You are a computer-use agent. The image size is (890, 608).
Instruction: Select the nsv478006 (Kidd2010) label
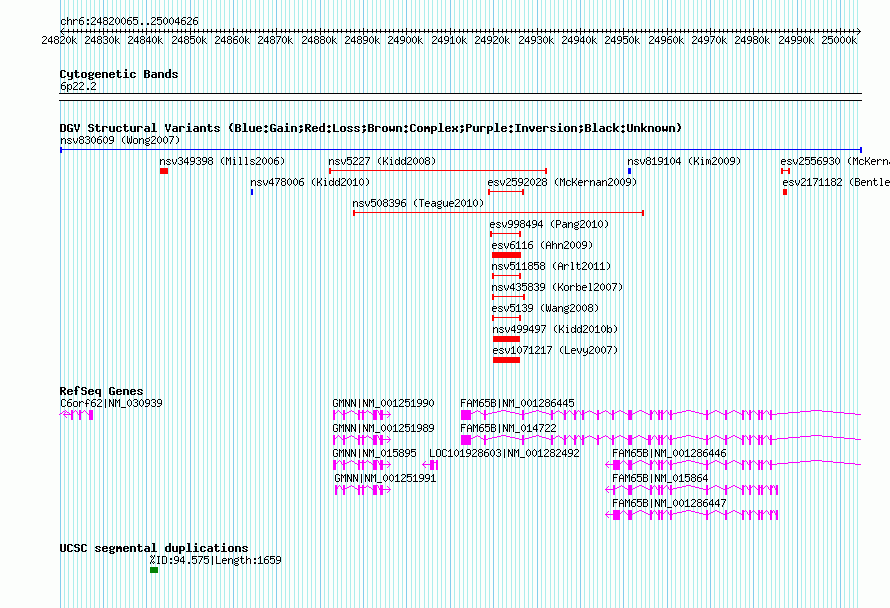pyautogui.click(x=310, y=182)
